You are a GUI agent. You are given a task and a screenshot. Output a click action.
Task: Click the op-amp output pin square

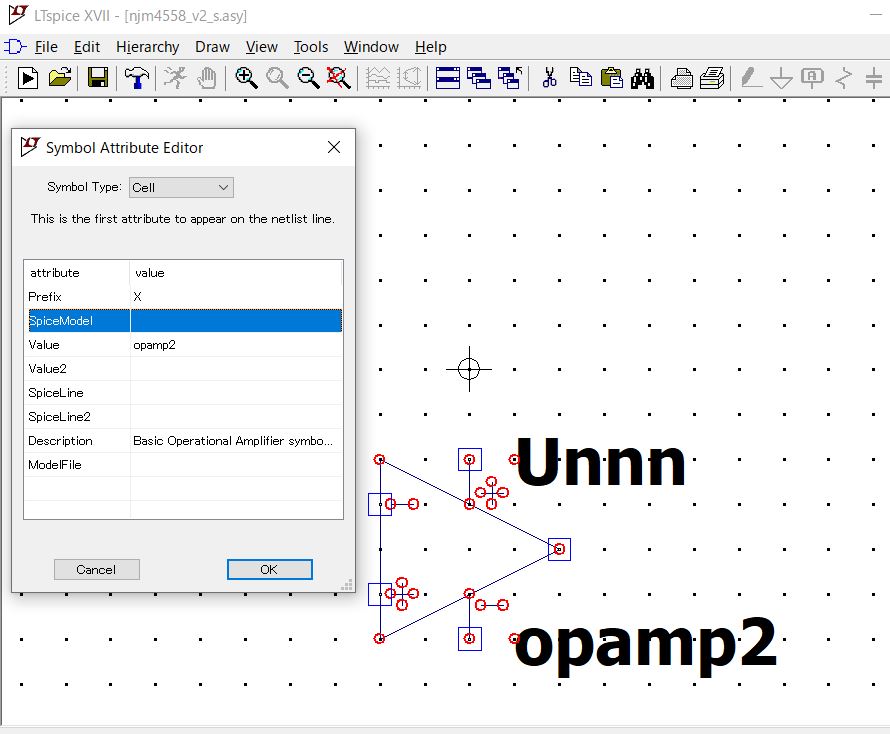coord(560,550)
